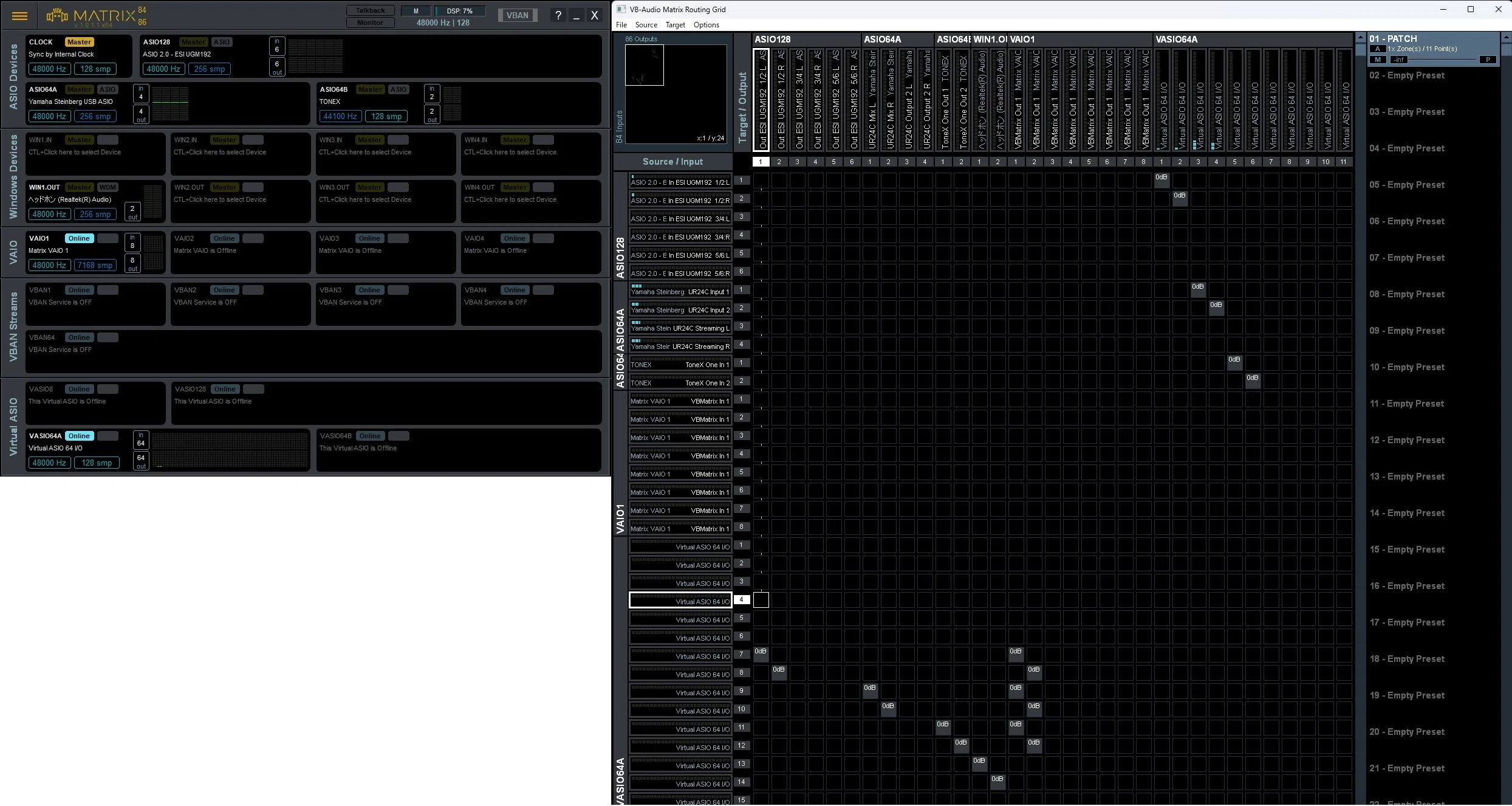The width and height of the screenshot is (1512, 806).
Task: Click the Monitor button
Action: (370, 22)
